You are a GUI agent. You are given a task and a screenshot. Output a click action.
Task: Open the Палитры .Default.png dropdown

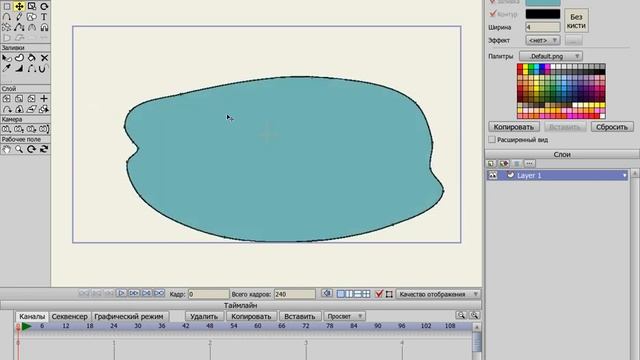[x=551, y=56]
